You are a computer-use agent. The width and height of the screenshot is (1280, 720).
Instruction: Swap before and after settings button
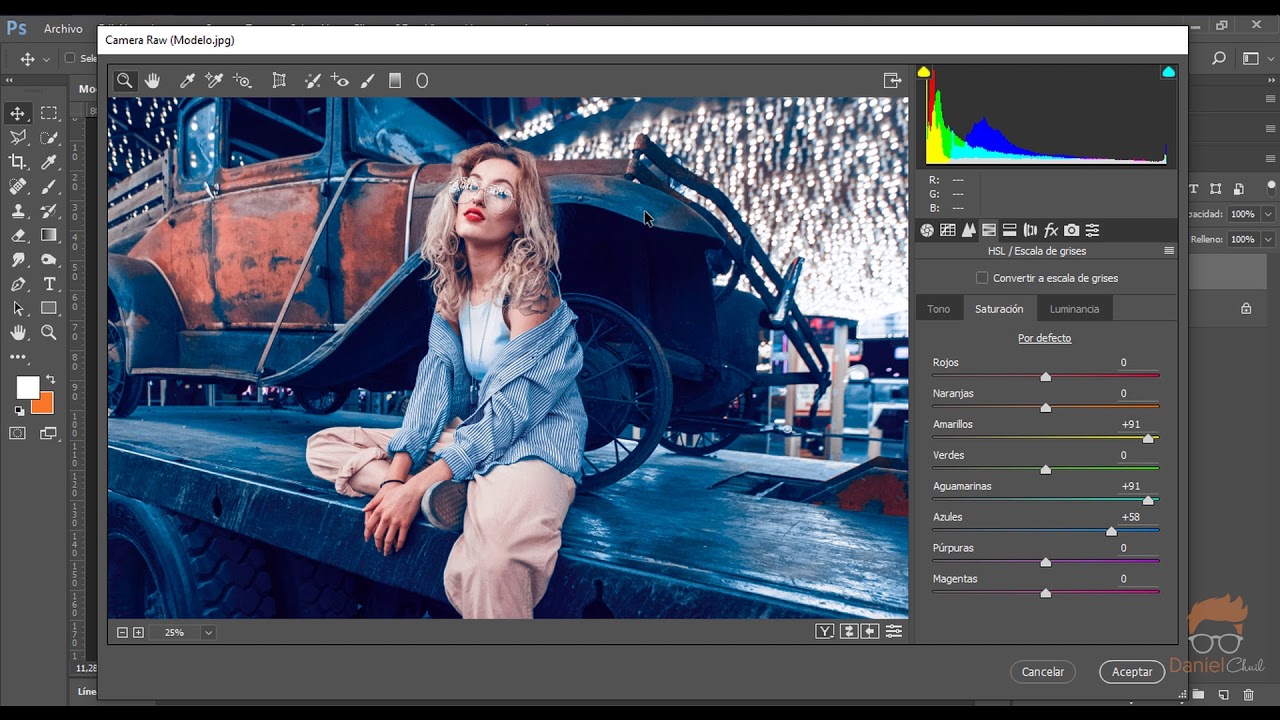point(849,631)
